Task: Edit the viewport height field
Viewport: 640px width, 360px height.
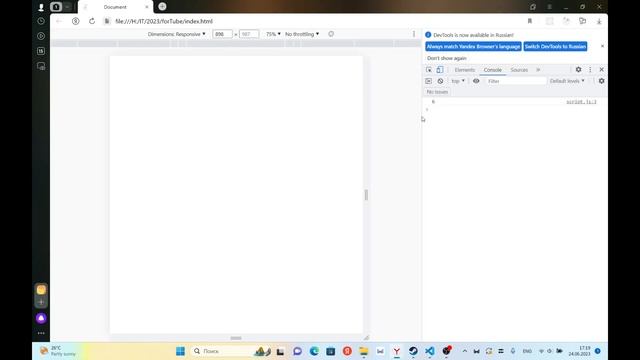Action: [x=249, y=34]
